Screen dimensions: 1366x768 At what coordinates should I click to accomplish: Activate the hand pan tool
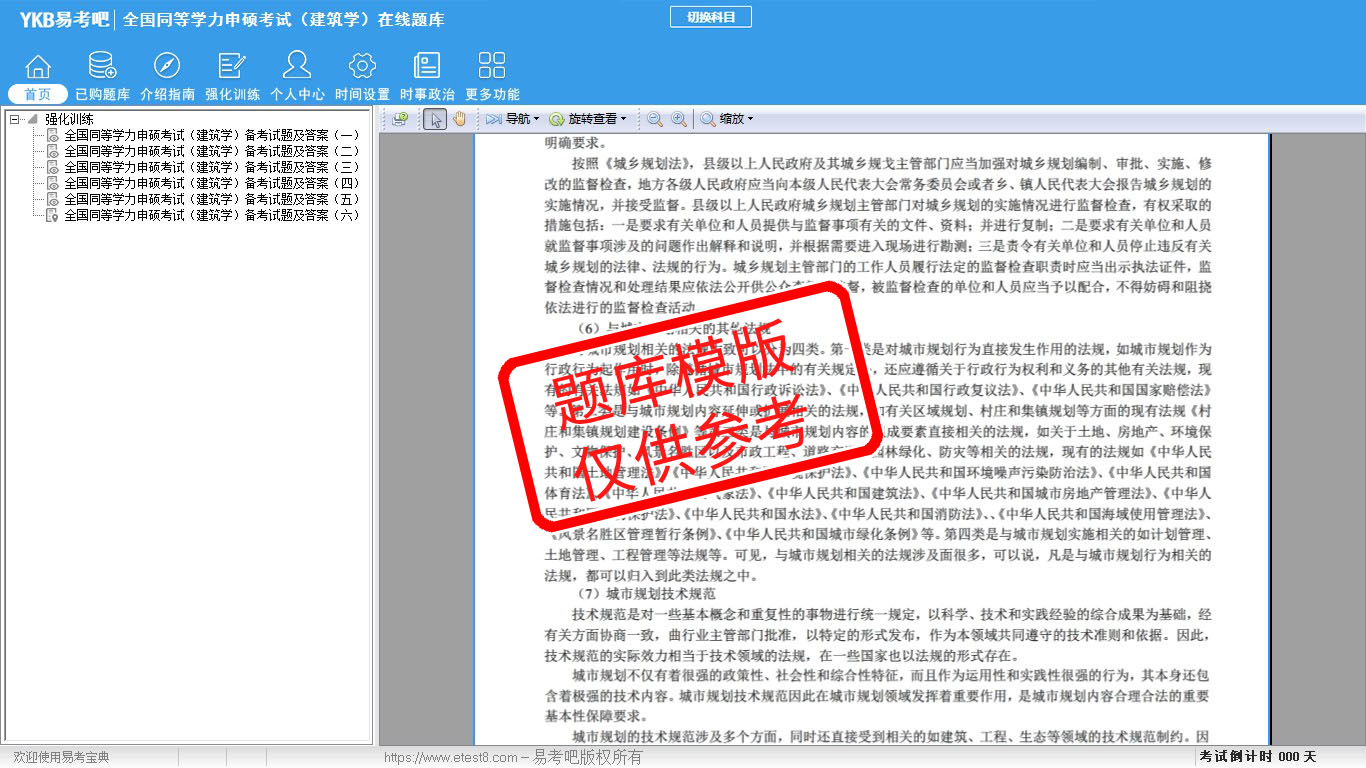click(459, 119)
